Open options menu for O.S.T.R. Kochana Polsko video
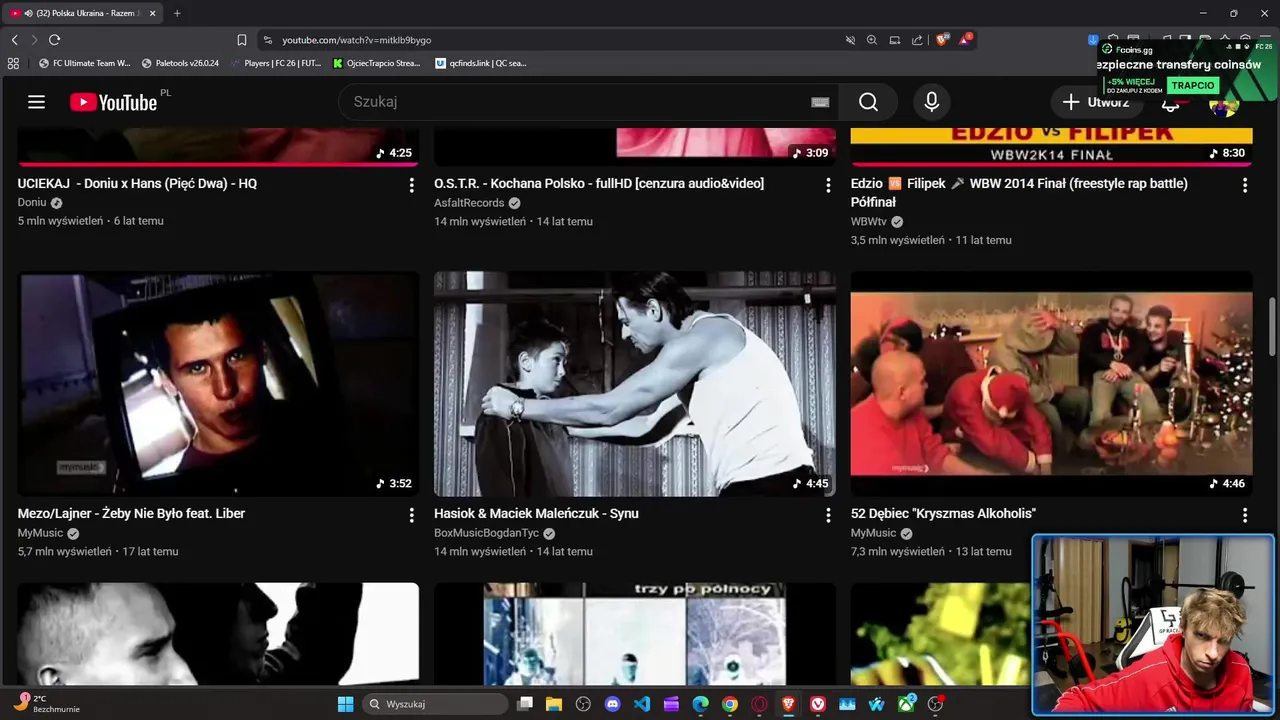Image resolution: width=1280 pixels, height=720 pixels. 828,185
